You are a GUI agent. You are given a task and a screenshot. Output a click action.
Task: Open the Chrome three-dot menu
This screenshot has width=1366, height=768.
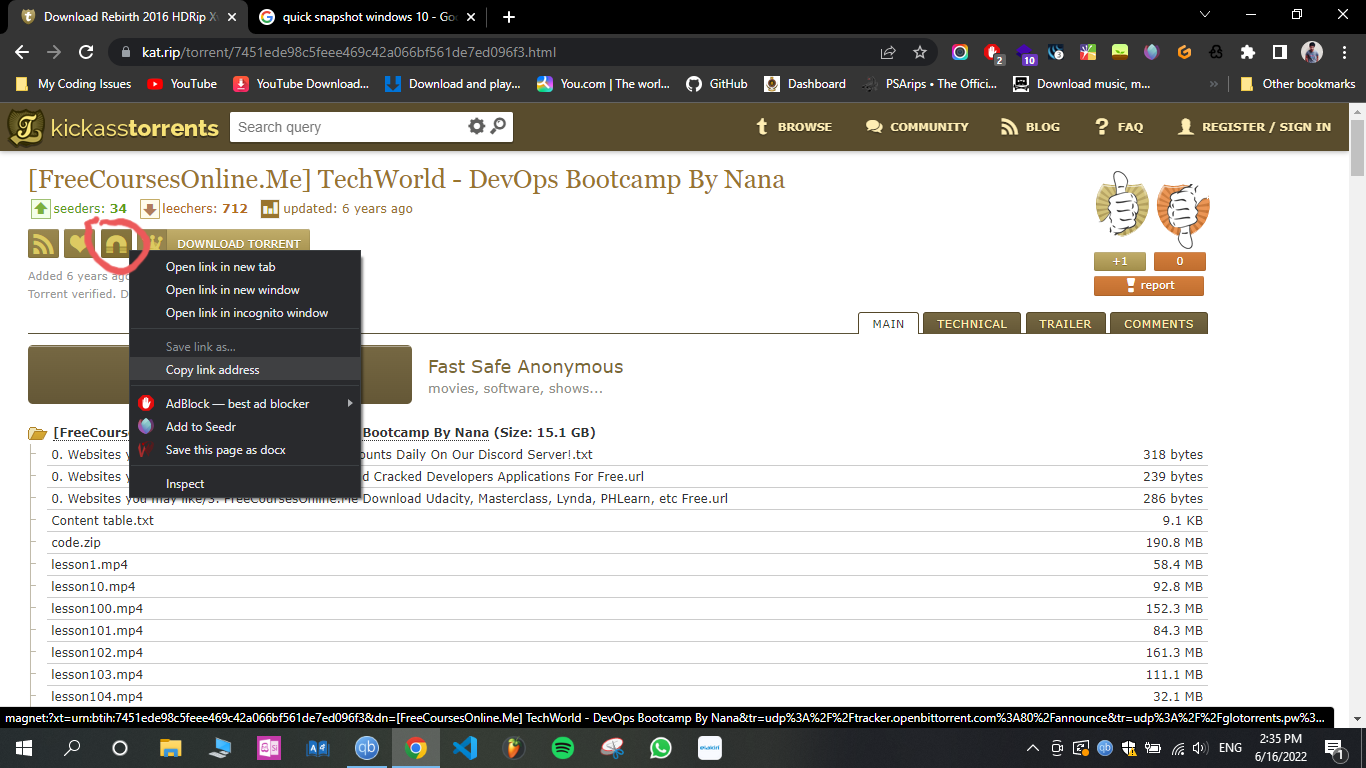click(x=1344, y=52)
